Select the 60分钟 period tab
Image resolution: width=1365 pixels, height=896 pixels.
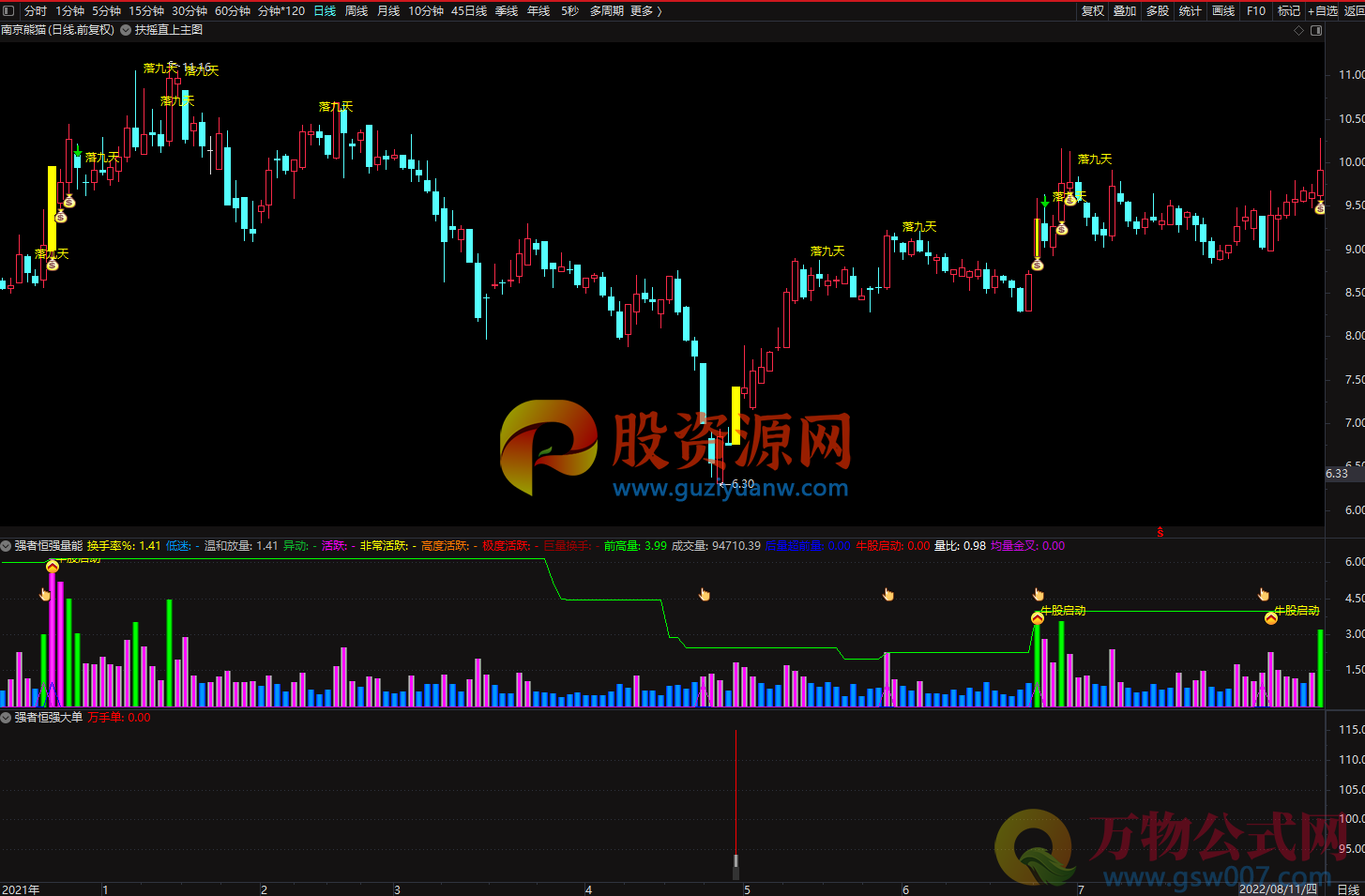[233, 10]
